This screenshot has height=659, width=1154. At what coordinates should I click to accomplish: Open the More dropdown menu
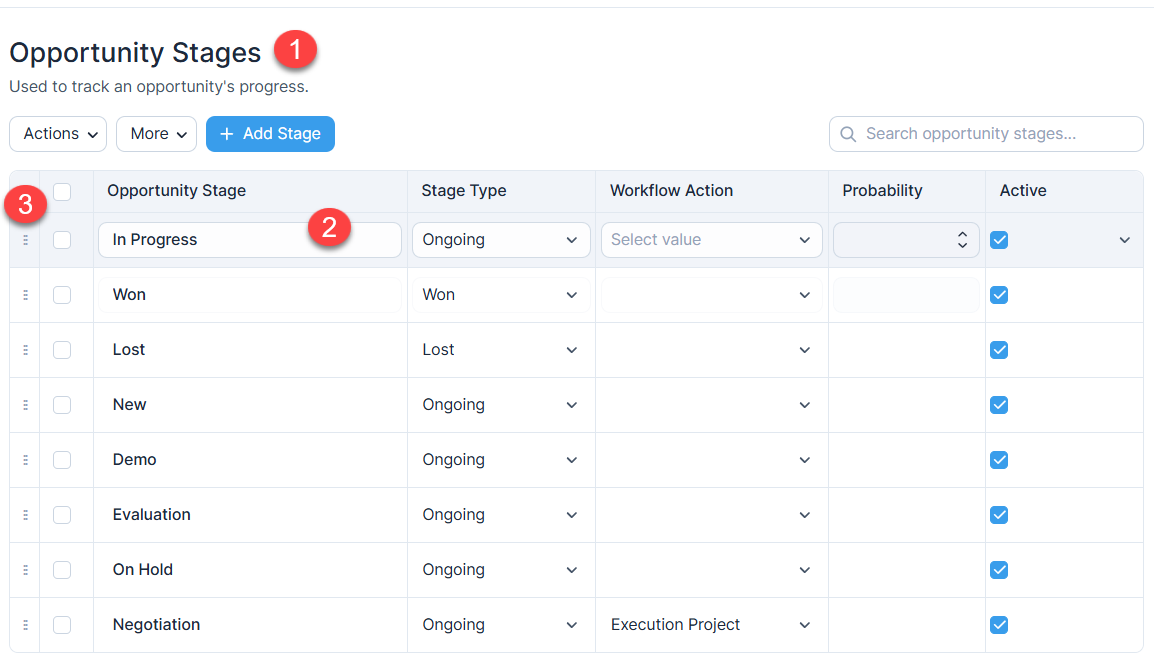[156, 134]
